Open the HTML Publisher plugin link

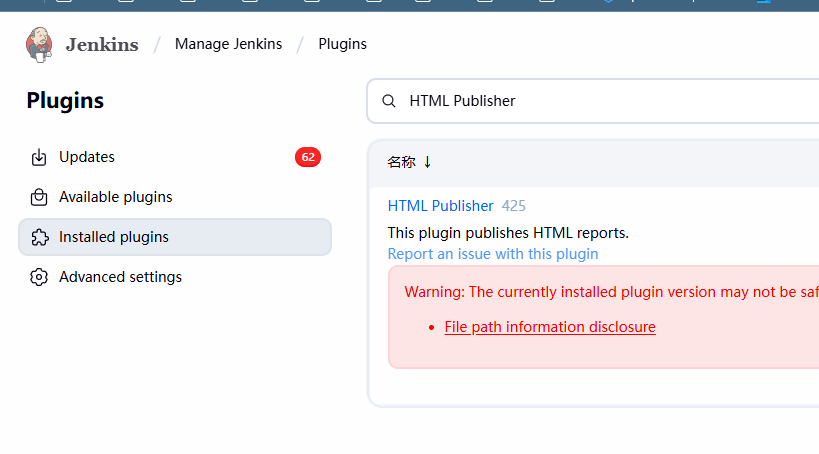[x=440, y=206]
